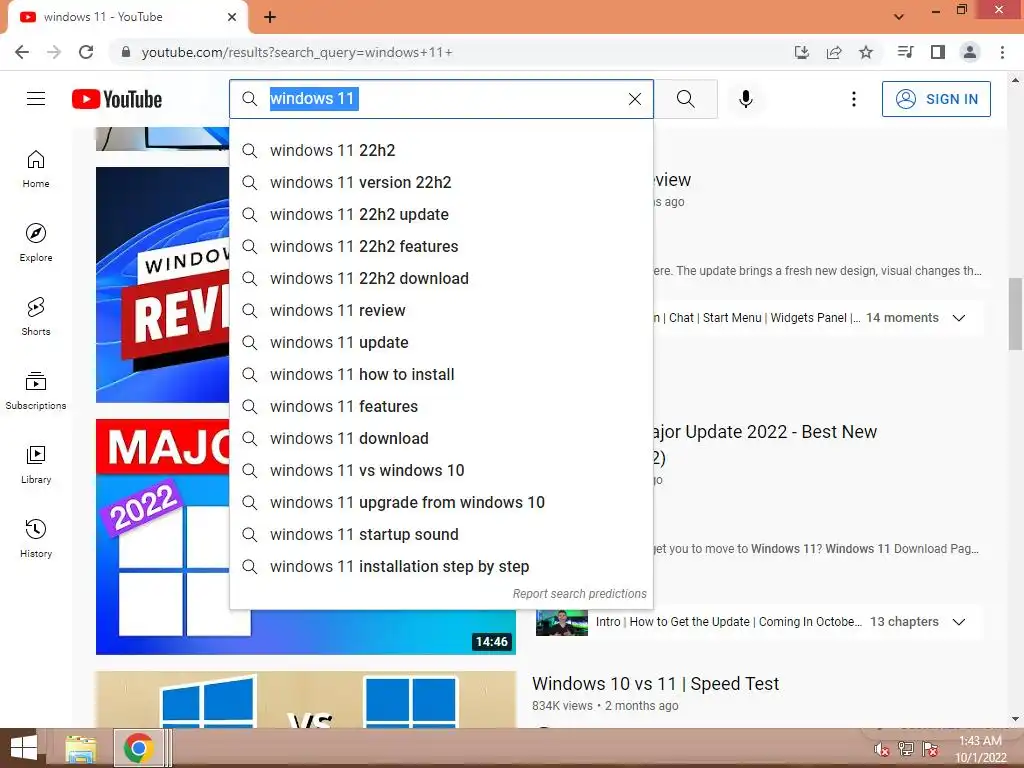Select the 'windows 11 - YouTube' tab
The height and width of the screenshot is (768, 1024).
[x=127, y=17]
